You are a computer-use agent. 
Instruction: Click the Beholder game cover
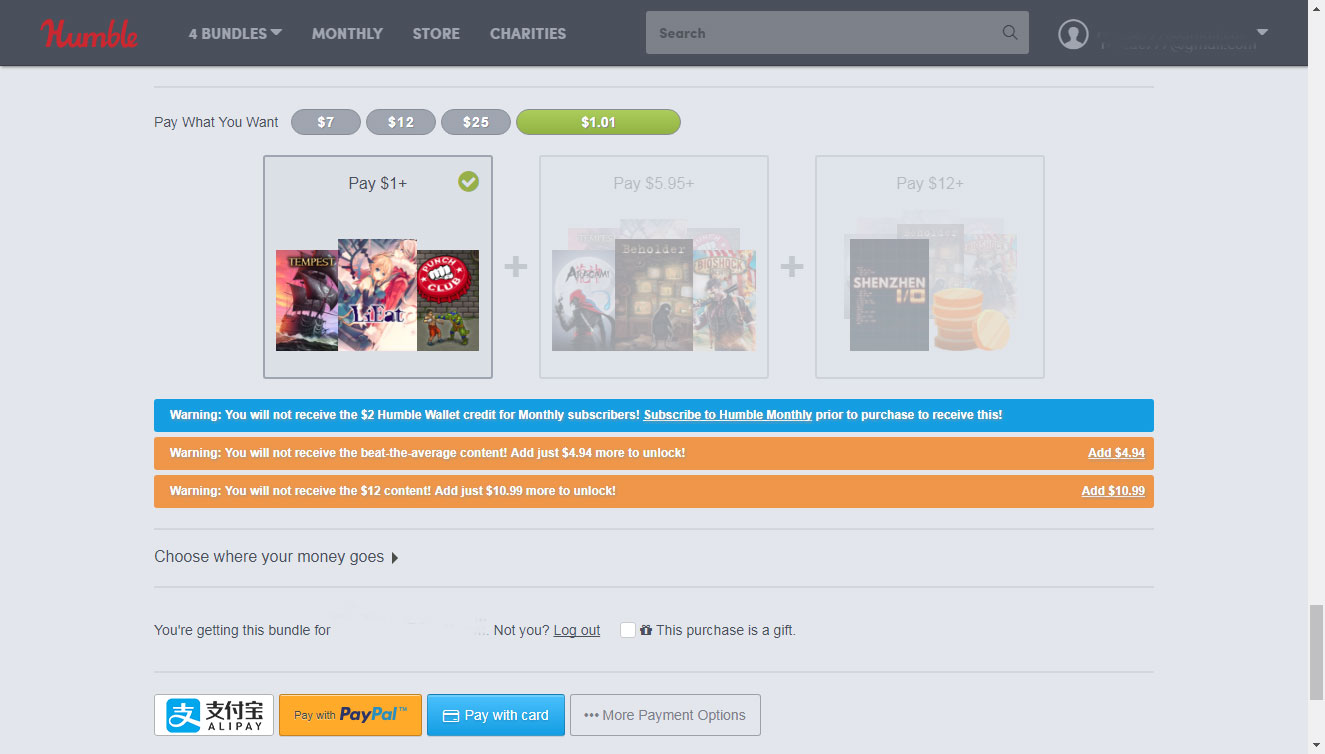[654, 294]
